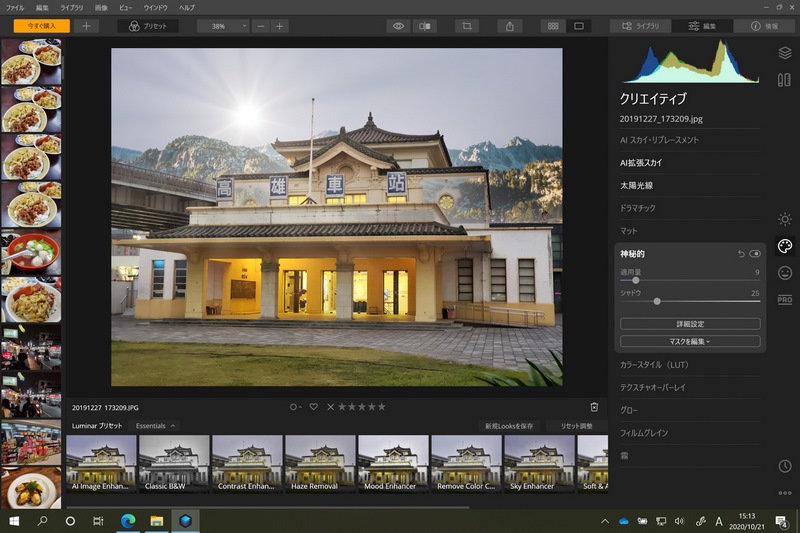Select the Essentials sun icon
800x533 pixels.
tap(785, 219)
